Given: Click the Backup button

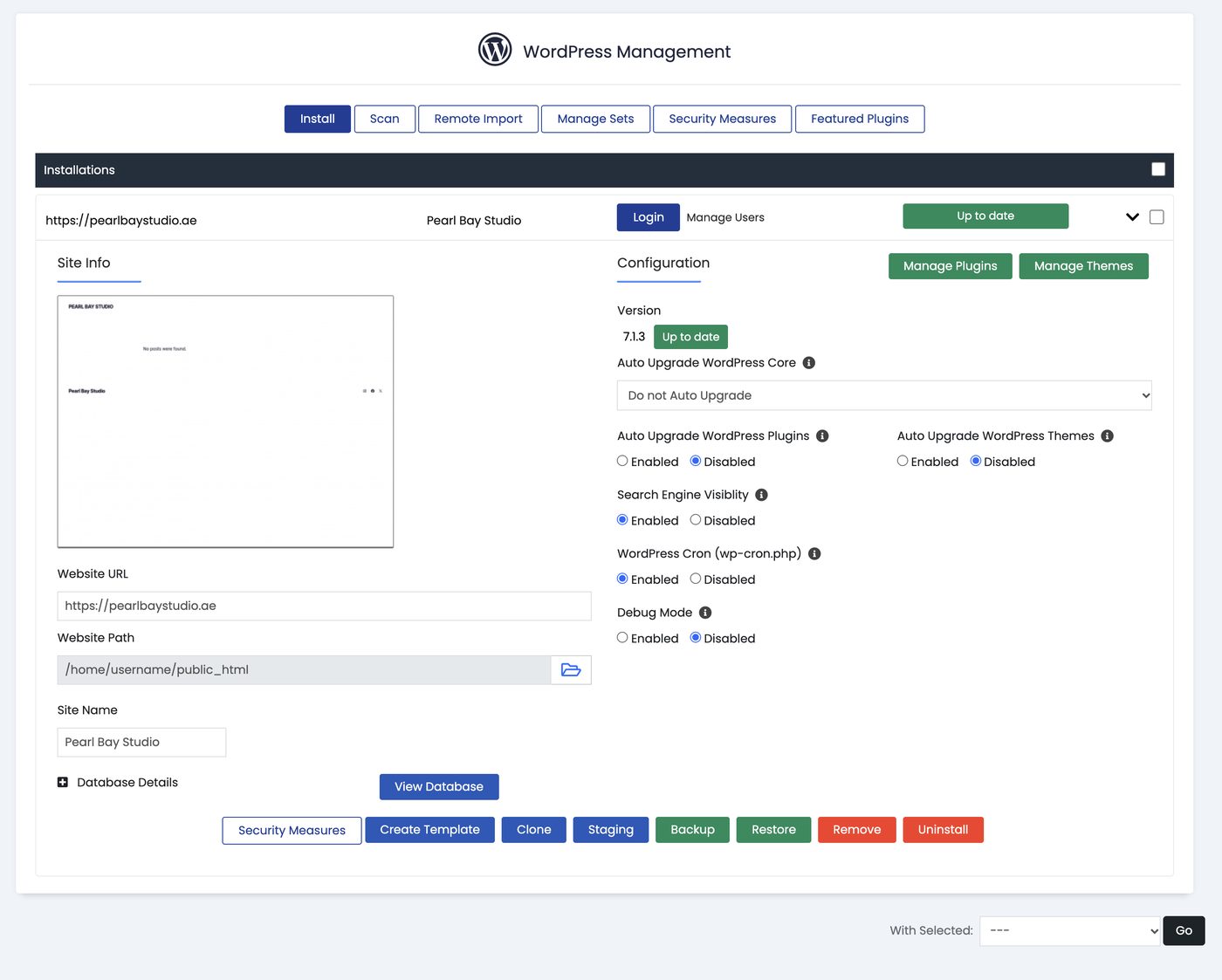Looking at the screenshot, I should point(693,830).
